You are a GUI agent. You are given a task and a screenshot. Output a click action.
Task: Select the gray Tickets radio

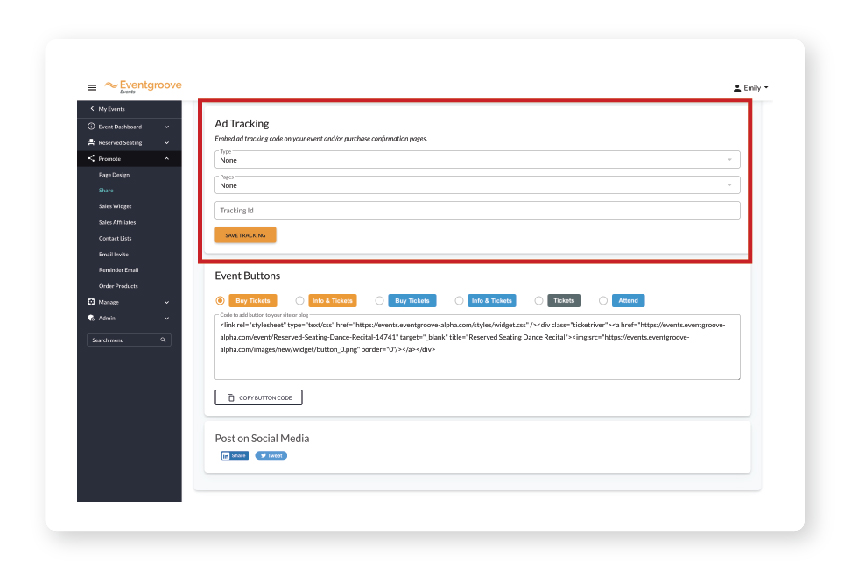538,301
